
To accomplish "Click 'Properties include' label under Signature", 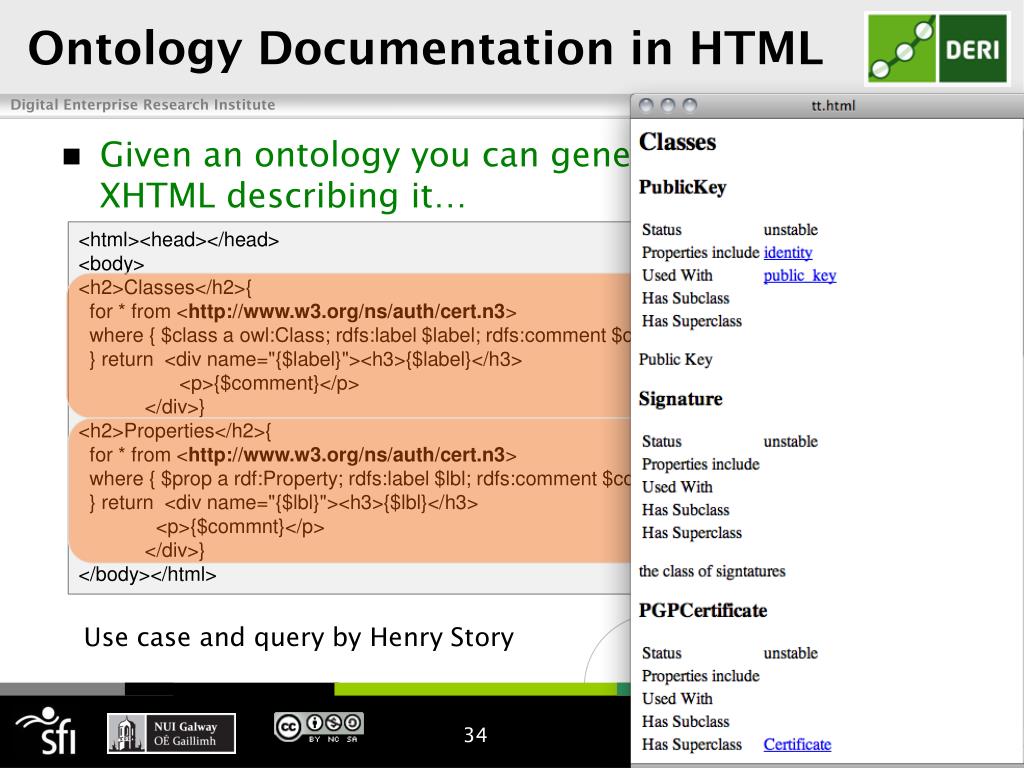I will [x=700, y=464].
